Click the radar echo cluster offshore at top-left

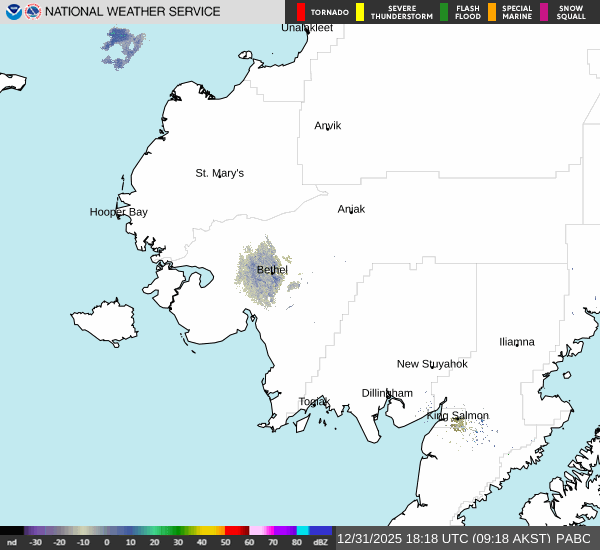pyautogui.click(x=122, y=47)
